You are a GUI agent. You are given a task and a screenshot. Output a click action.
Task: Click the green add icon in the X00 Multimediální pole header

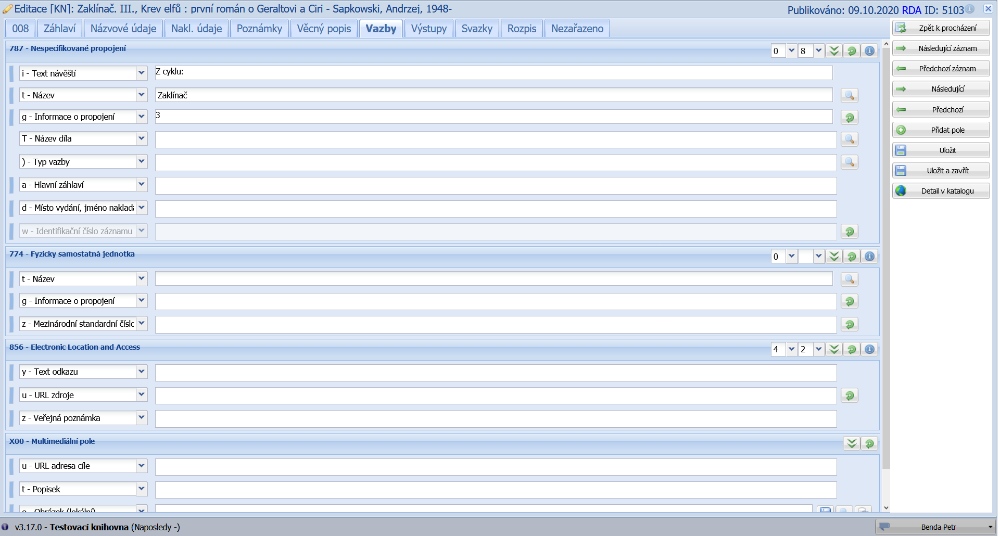[x=869, y=443]
